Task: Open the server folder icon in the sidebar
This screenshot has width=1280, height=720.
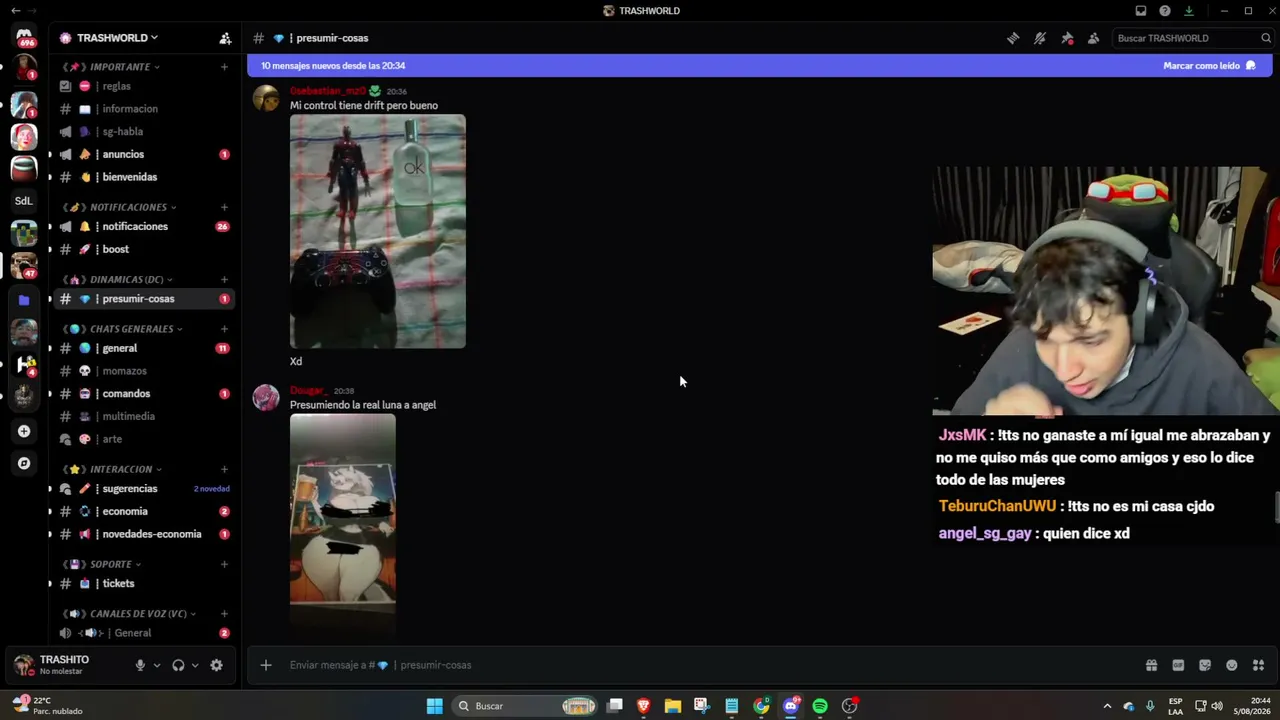Action: tap(24, 299)
